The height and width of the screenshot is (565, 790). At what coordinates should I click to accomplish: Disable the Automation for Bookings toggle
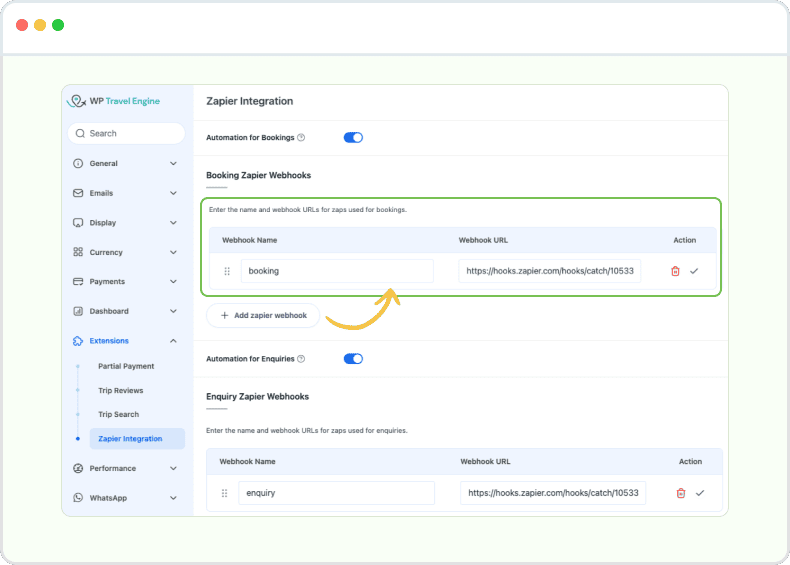tap(353, 138)
